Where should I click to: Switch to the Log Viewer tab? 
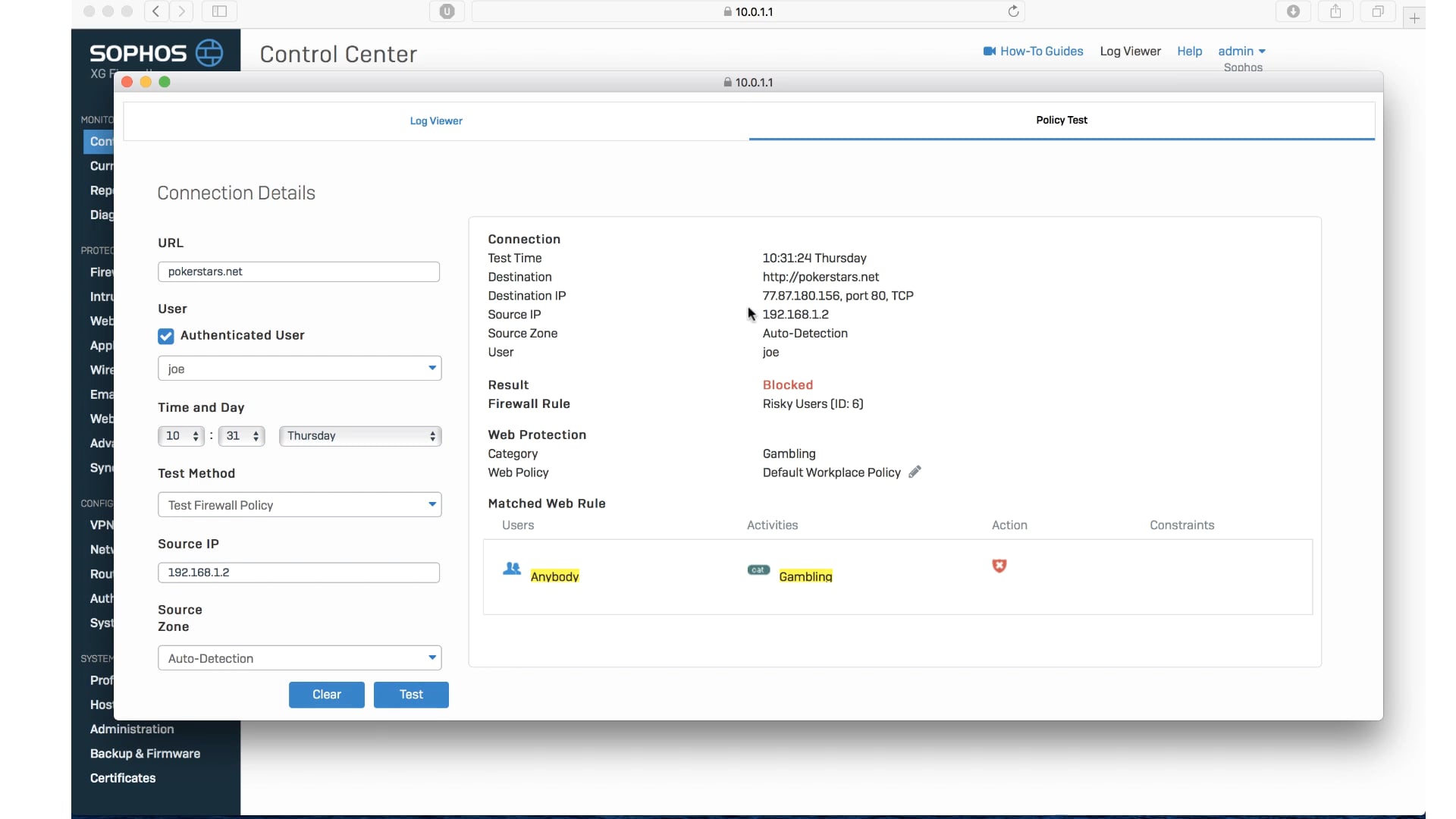436,121
